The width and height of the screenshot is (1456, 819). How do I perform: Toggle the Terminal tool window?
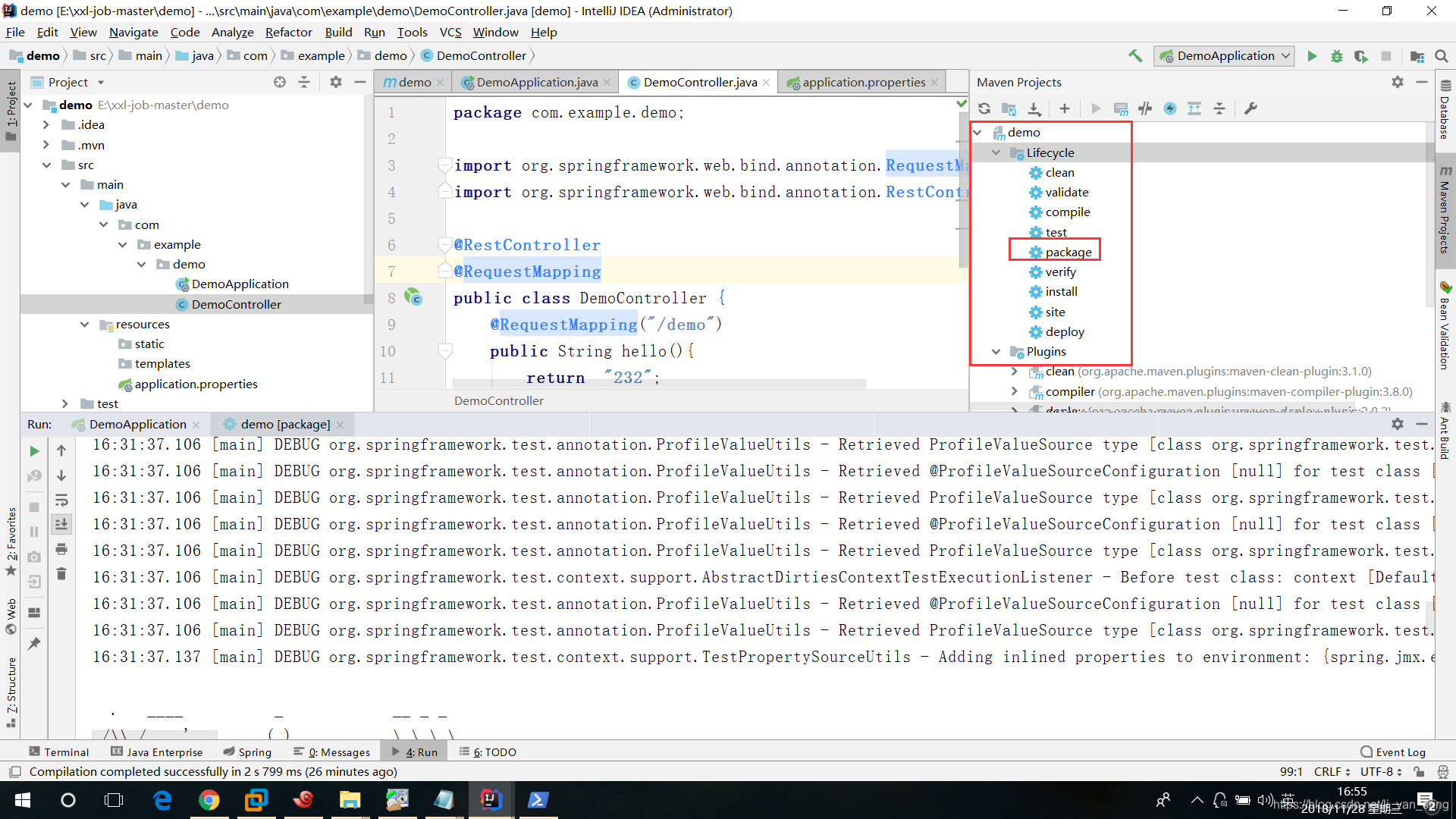coord(59,752)
